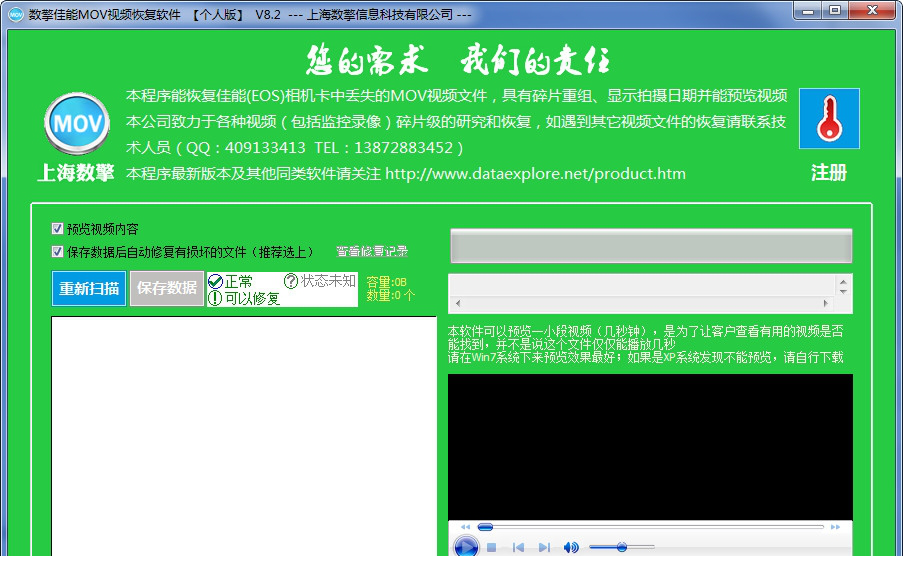Minimize the application window
This screenshot has width=903, height=578.
809,11
